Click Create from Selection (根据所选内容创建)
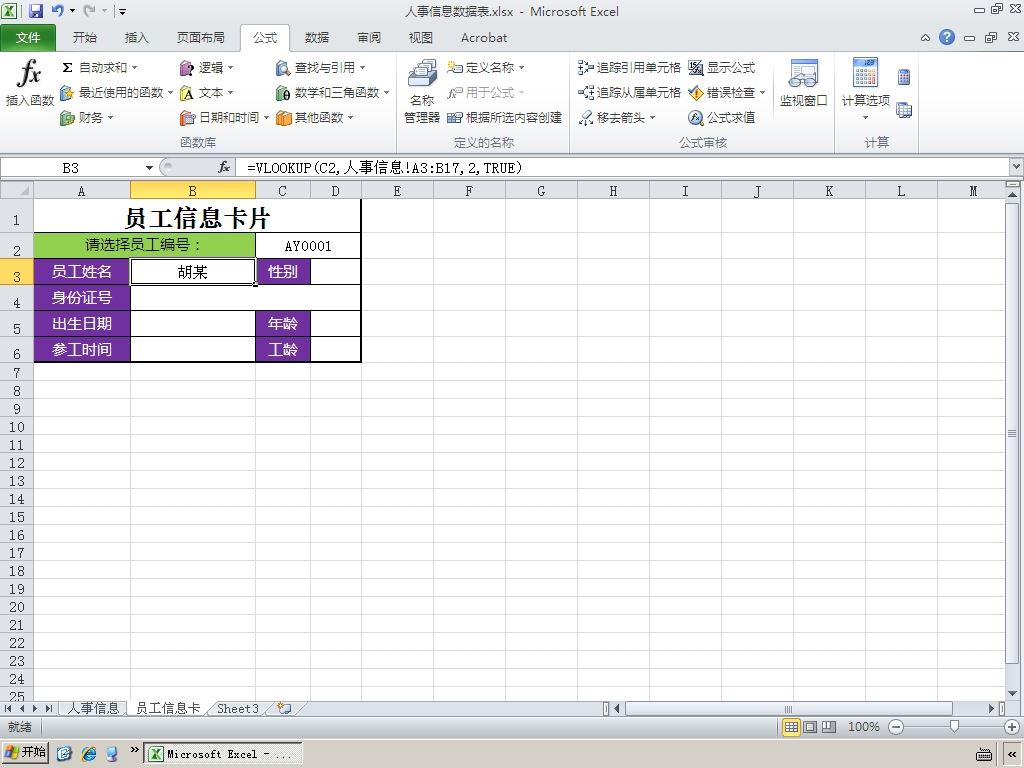 click(504, 118)
